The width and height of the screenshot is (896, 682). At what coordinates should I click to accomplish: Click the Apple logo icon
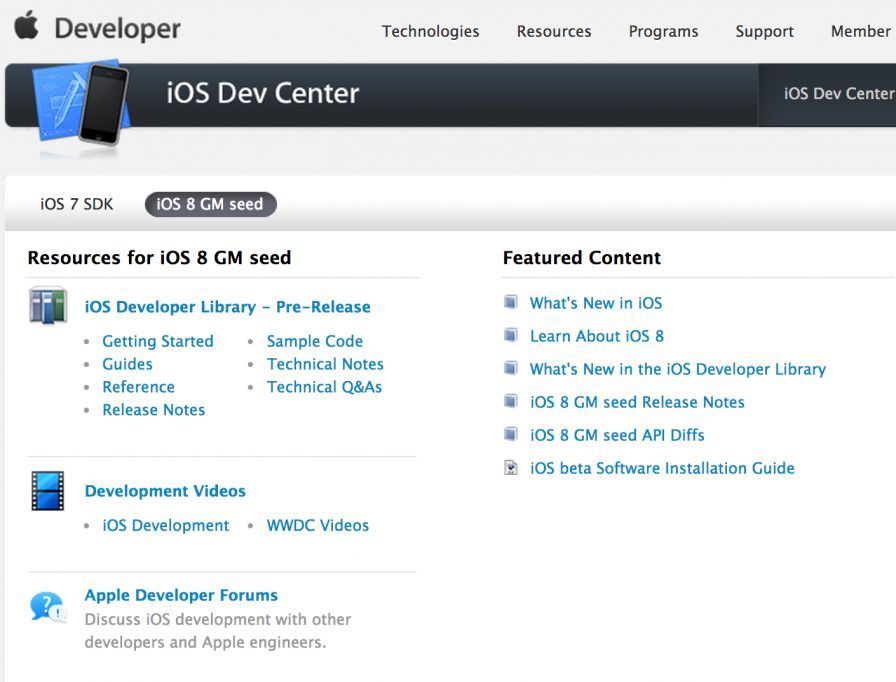coord(26,26)
